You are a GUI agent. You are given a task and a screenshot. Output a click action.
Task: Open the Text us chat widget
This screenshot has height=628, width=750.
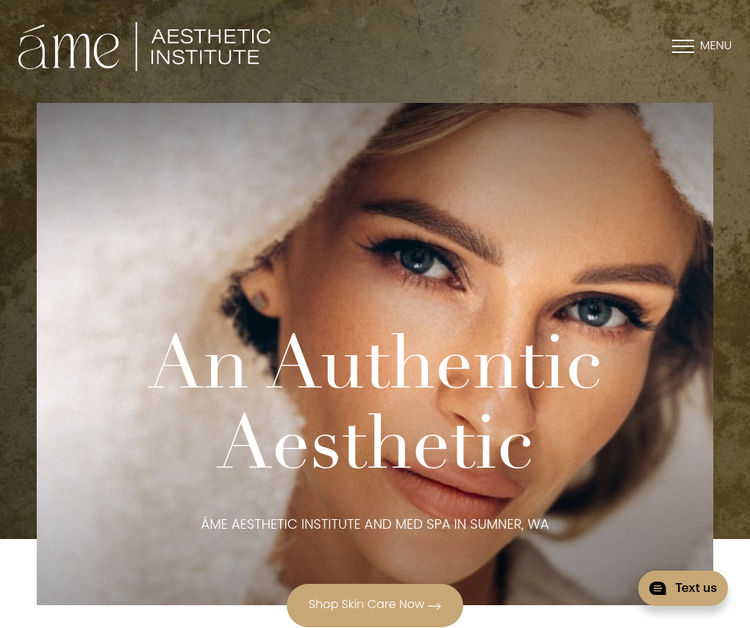(x=683, y=588)
